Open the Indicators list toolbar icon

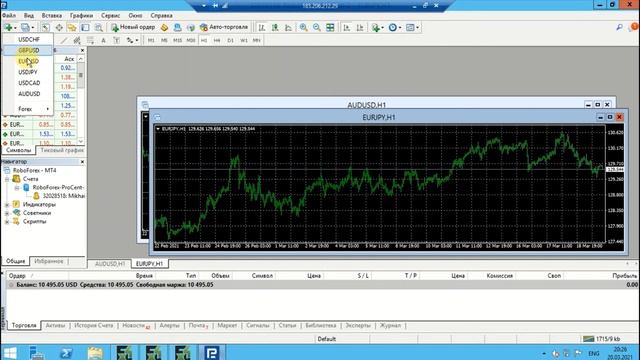click(375, 27)
